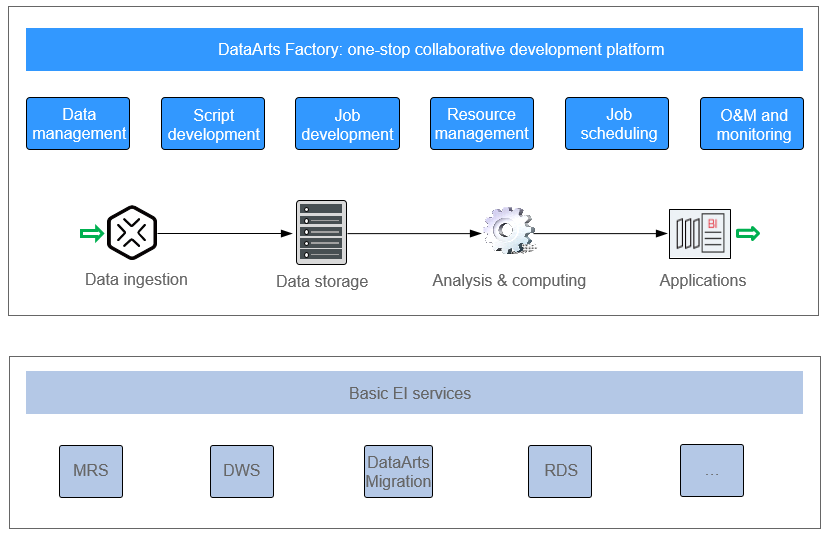Click the Applications BI report icon

point(700,234)
